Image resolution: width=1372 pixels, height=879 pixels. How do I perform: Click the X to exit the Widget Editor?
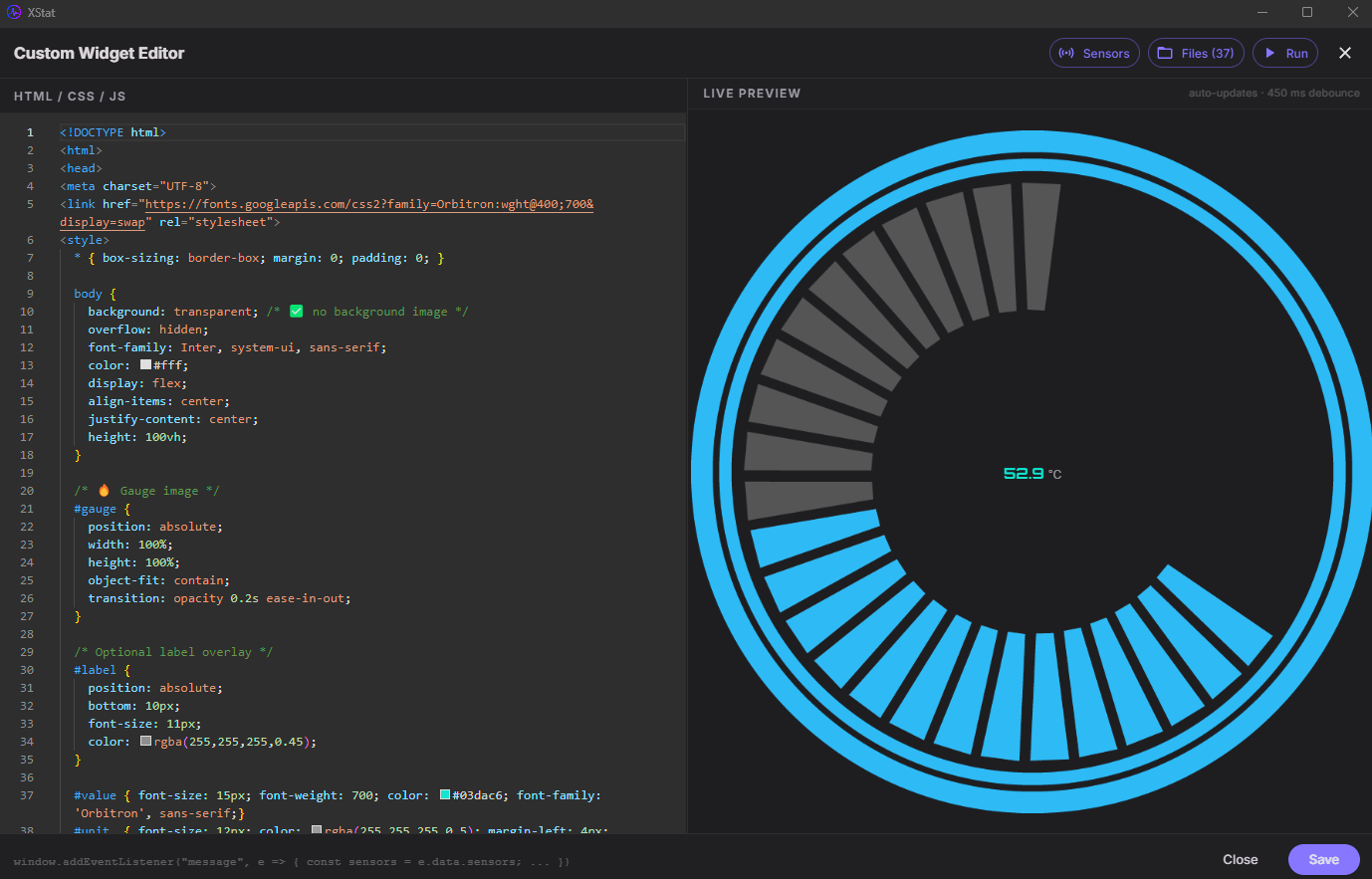1345,53
